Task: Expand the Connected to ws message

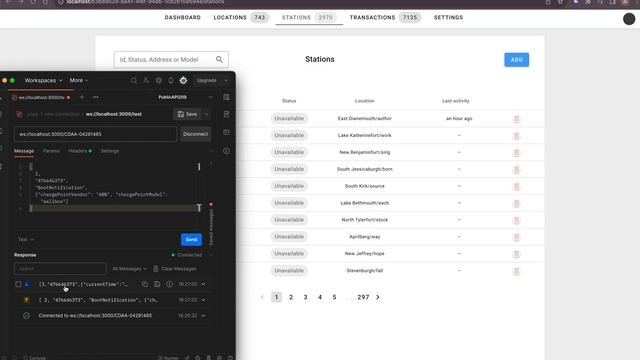Action: click(203, 316)
